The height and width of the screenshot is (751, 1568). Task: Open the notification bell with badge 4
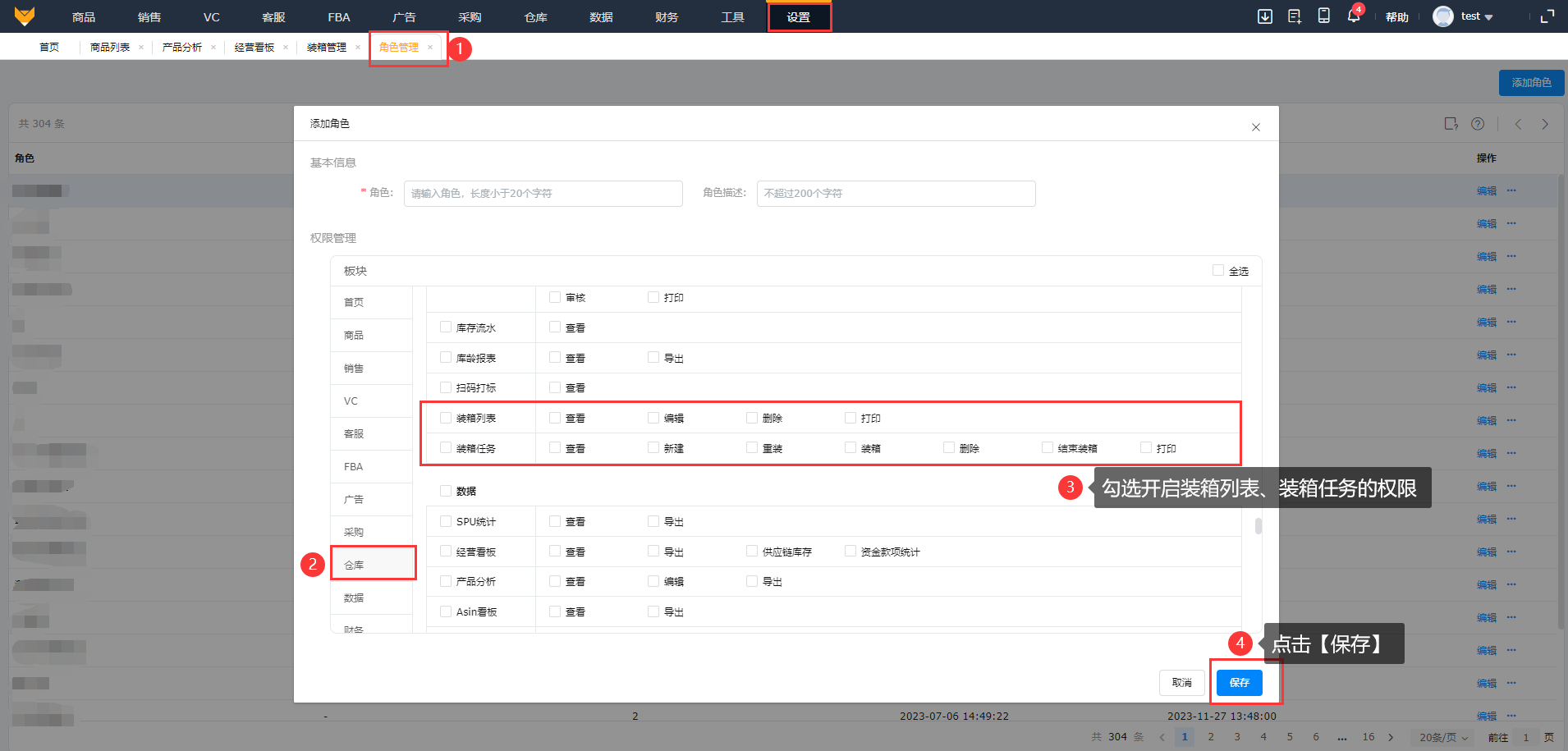(1354, 16)
